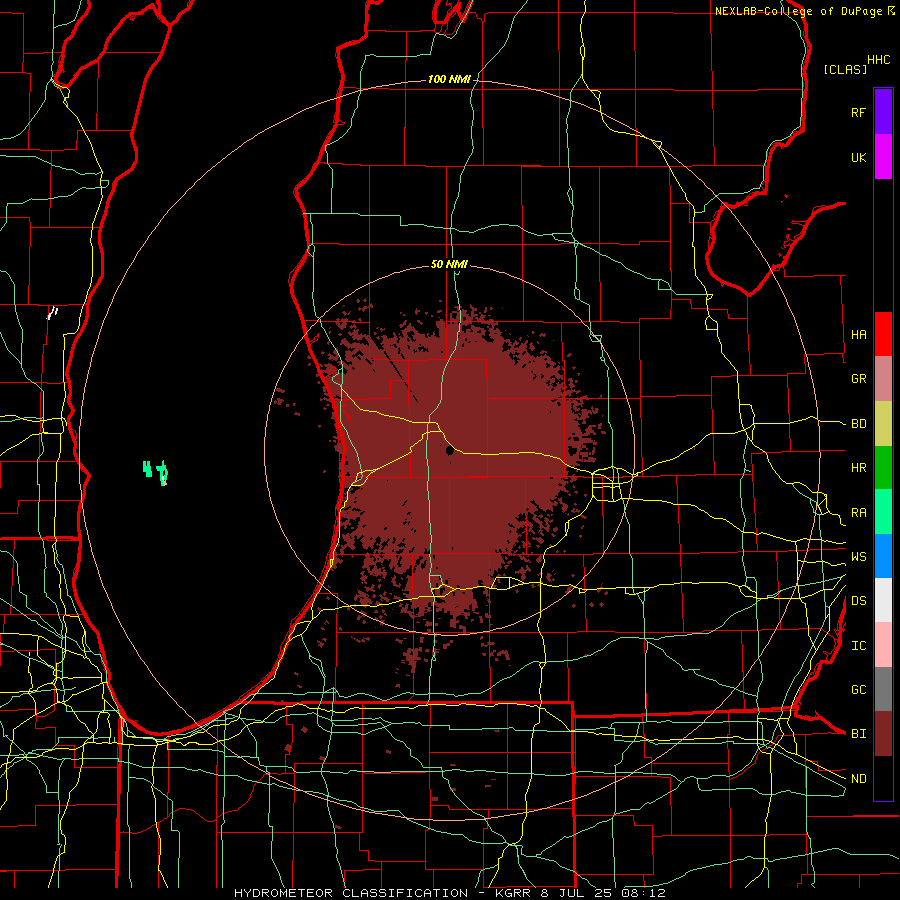Screen dimensions: 900x900
Task: Click the UK magenta legend swatch
Action: click(x=883, y=157)
